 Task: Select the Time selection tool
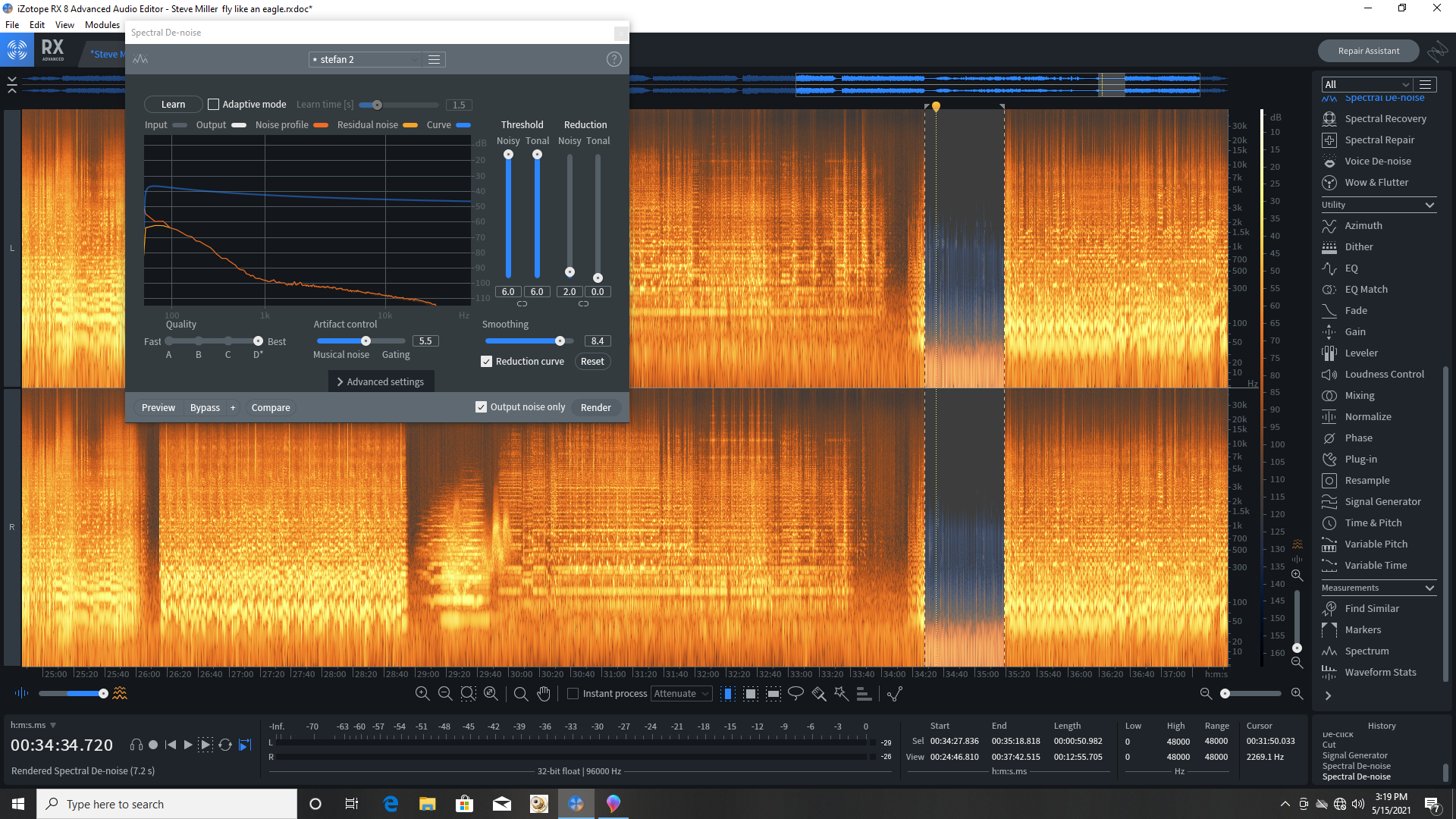pos(727,693)
